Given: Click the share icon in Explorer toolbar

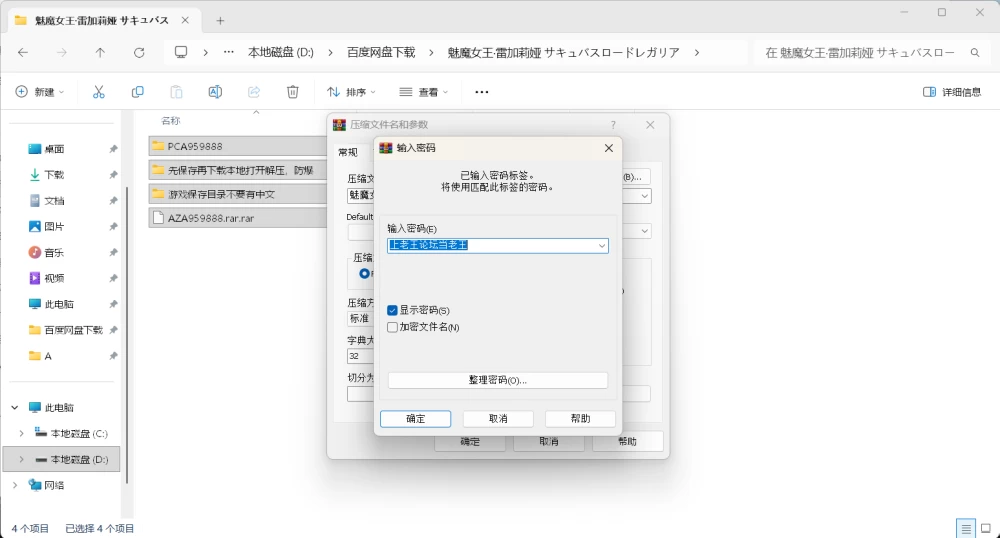Looking at the screenshot, I should click(x=254, y=92).
